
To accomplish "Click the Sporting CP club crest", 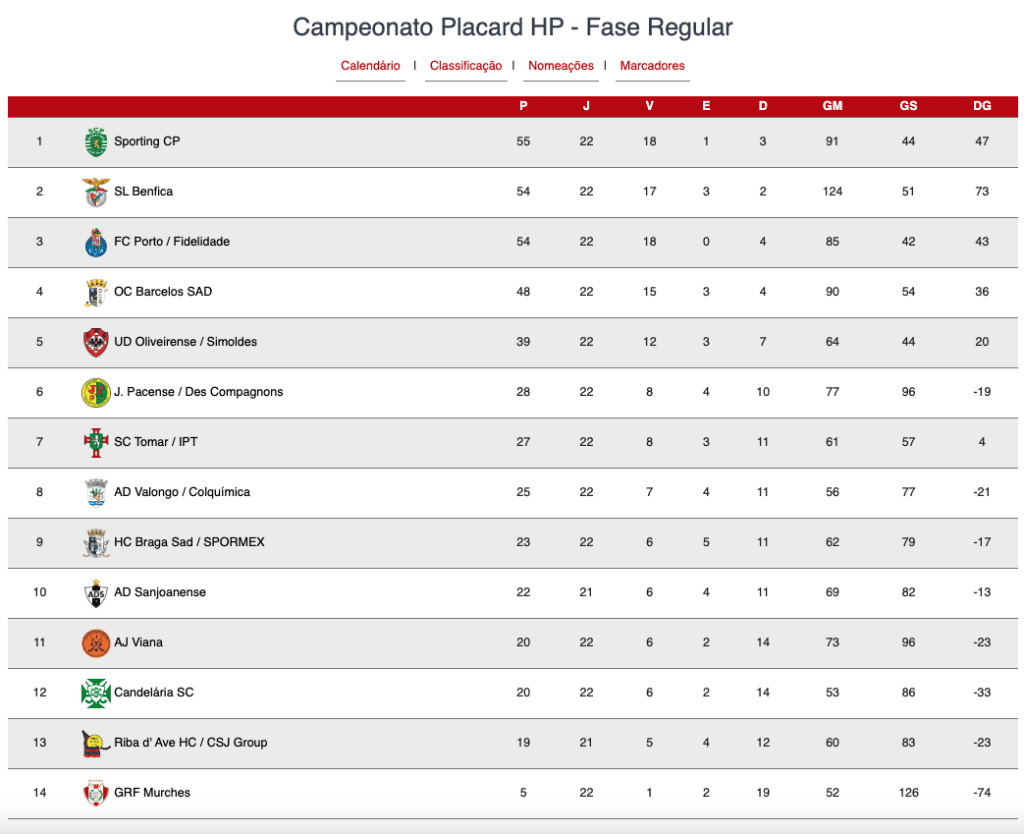I will pyautogui.click(x=96, y=142).
